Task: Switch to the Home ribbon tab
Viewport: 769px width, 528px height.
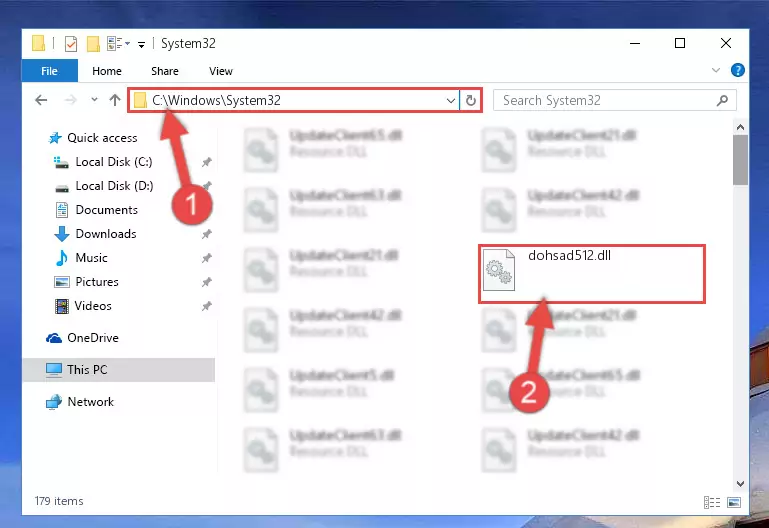Action: [x=107, y=71]
